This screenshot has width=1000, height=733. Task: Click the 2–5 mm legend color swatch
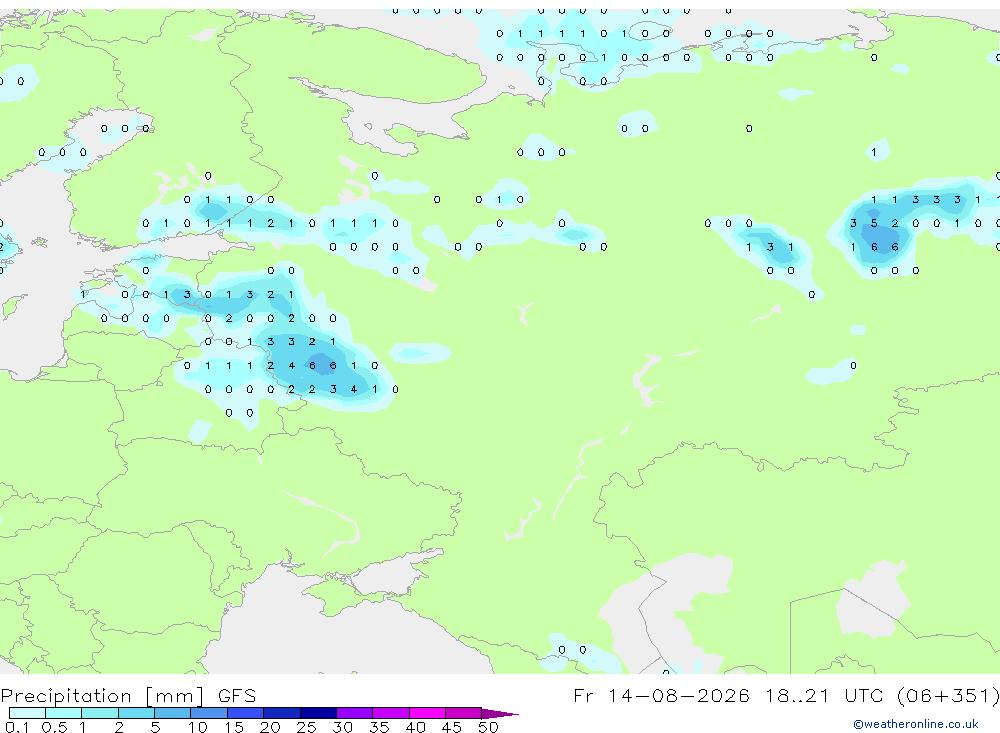(136, 713)
